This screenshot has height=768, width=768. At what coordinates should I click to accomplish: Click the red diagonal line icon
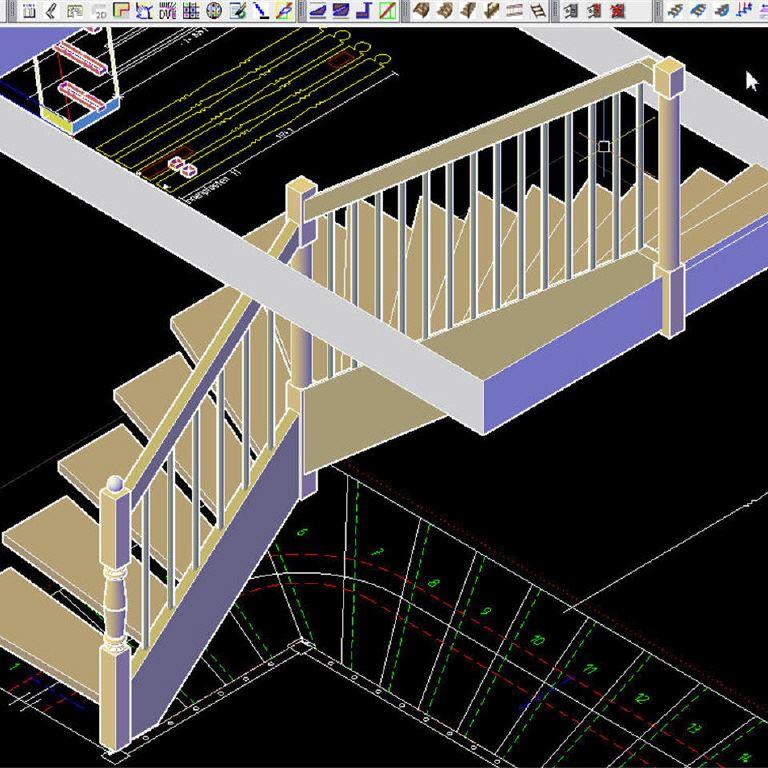(x=387, y=11)
